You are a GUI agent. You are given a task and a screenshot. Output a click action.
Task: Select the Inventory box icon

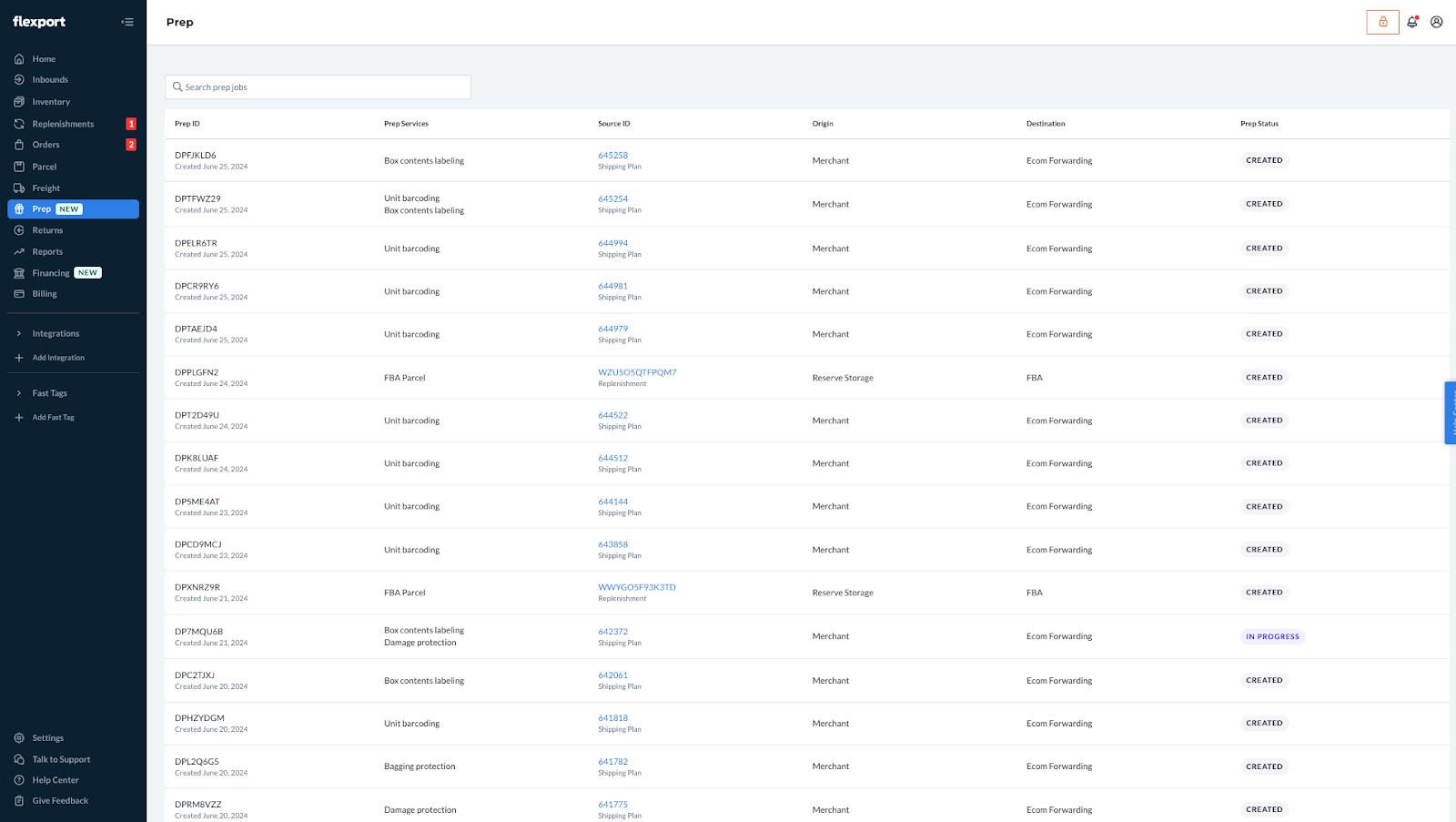click(20, 101)
